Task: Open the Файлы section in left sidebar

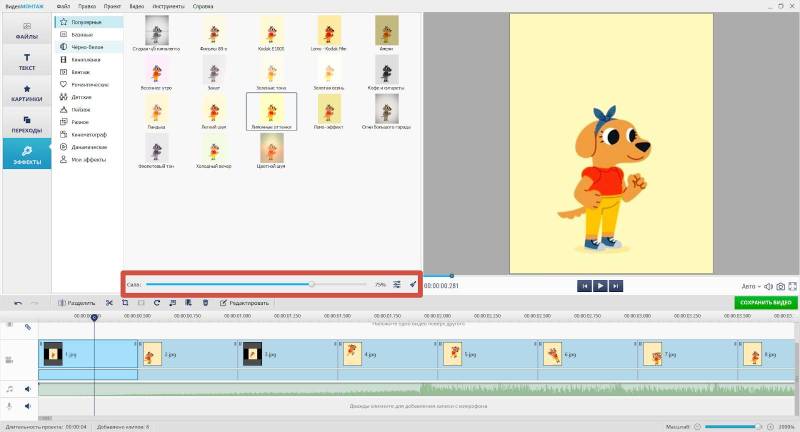Action: pos(27,30)
